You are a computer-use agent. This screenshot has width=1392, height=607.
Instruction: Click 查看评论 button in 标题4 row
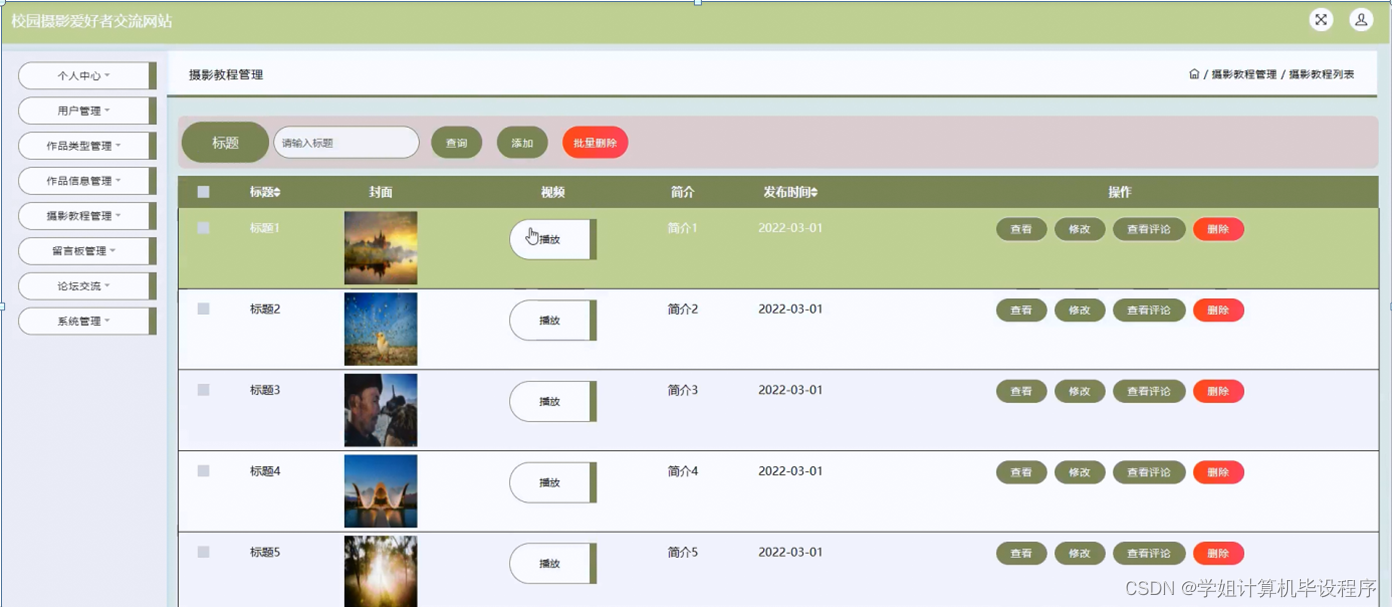pyautogui.click(x=1149, y=472)
